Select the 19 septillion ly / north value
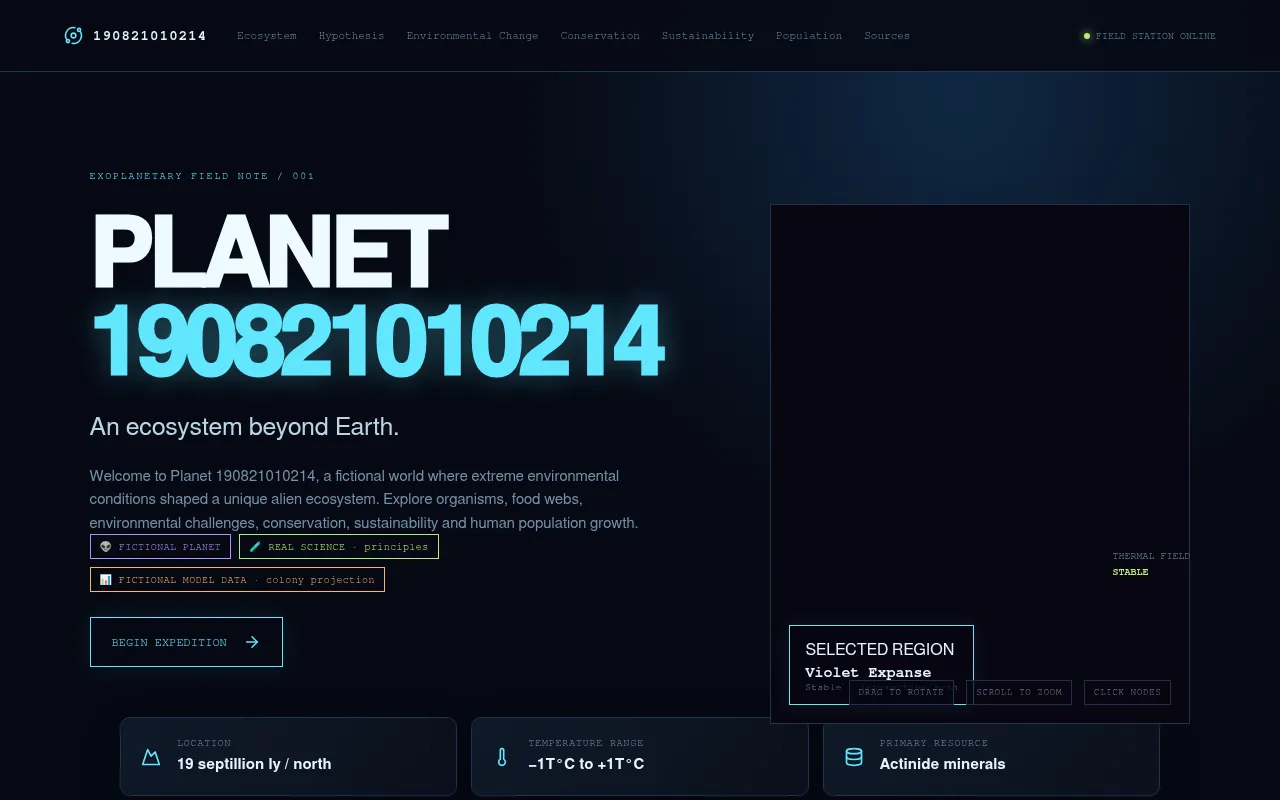1280x800 pixels. click(254, 764)
